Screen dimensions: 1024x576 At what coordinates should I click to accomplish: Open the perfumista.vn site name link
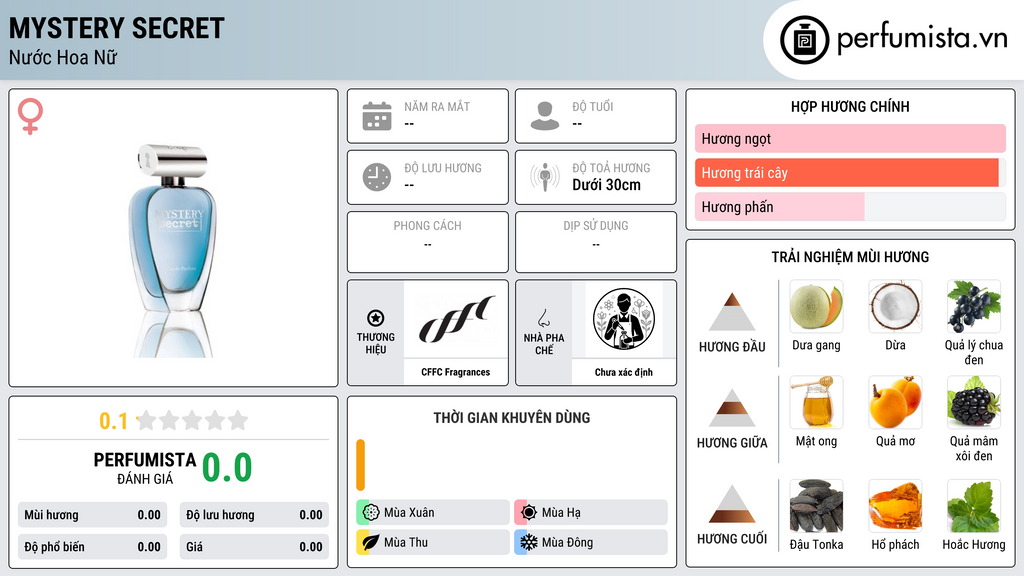point(922,38)
